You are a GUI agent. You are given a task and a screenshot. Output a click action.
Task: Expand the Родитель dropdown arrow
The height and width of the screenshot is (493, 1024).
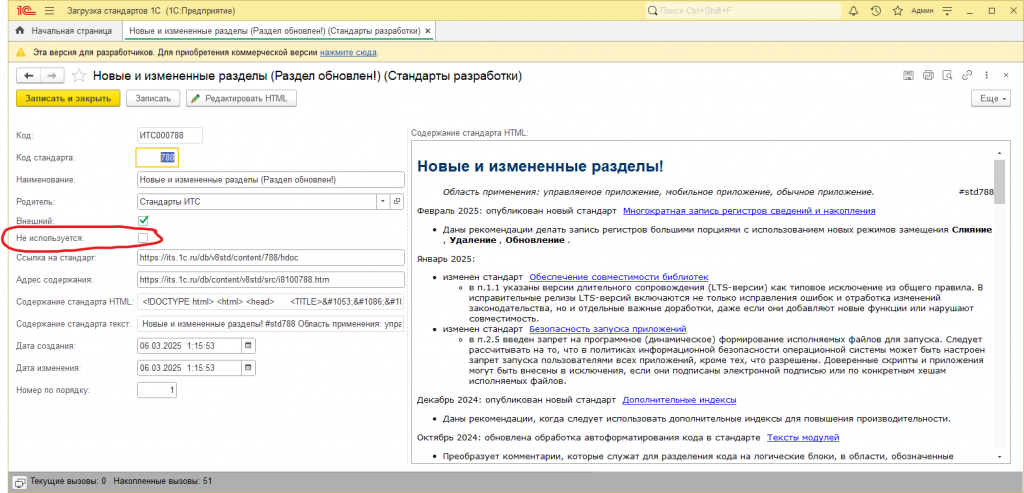(383, 202)
